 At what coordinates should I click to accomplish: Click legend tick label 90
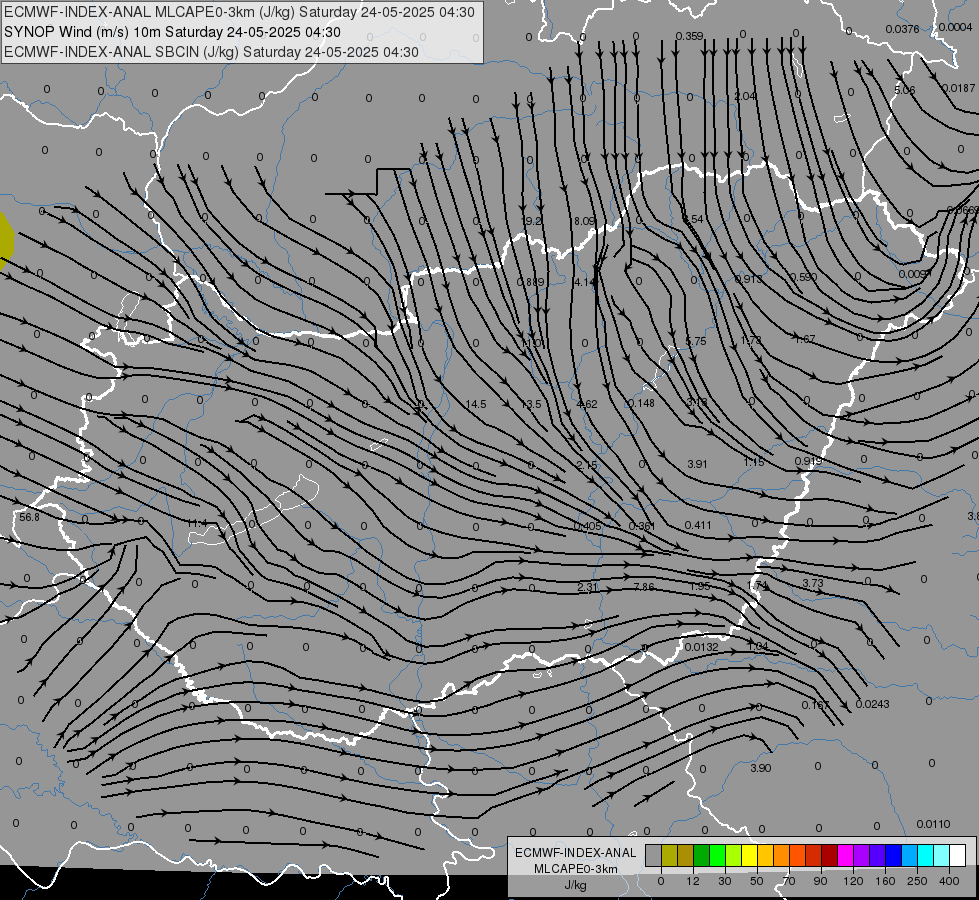point(820,881)
